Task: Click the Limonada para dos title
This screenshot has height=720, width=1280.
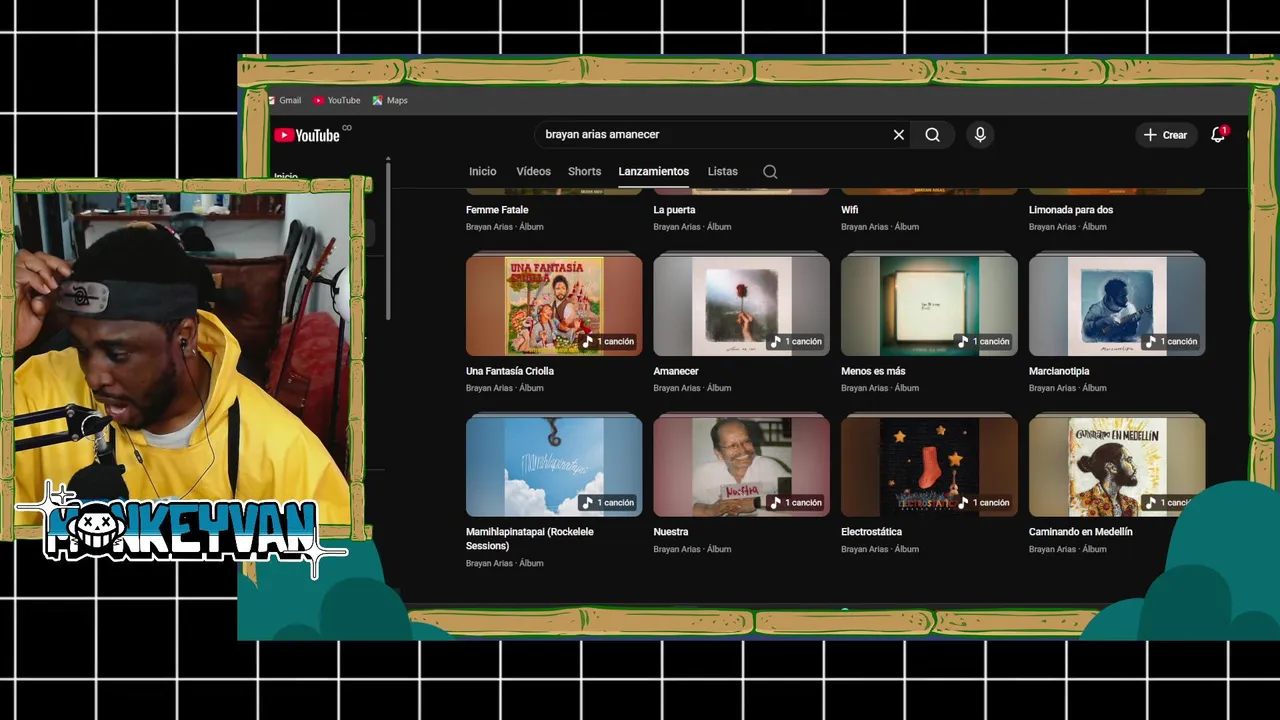Action: pyautogui.click(x=1071, y=210)
